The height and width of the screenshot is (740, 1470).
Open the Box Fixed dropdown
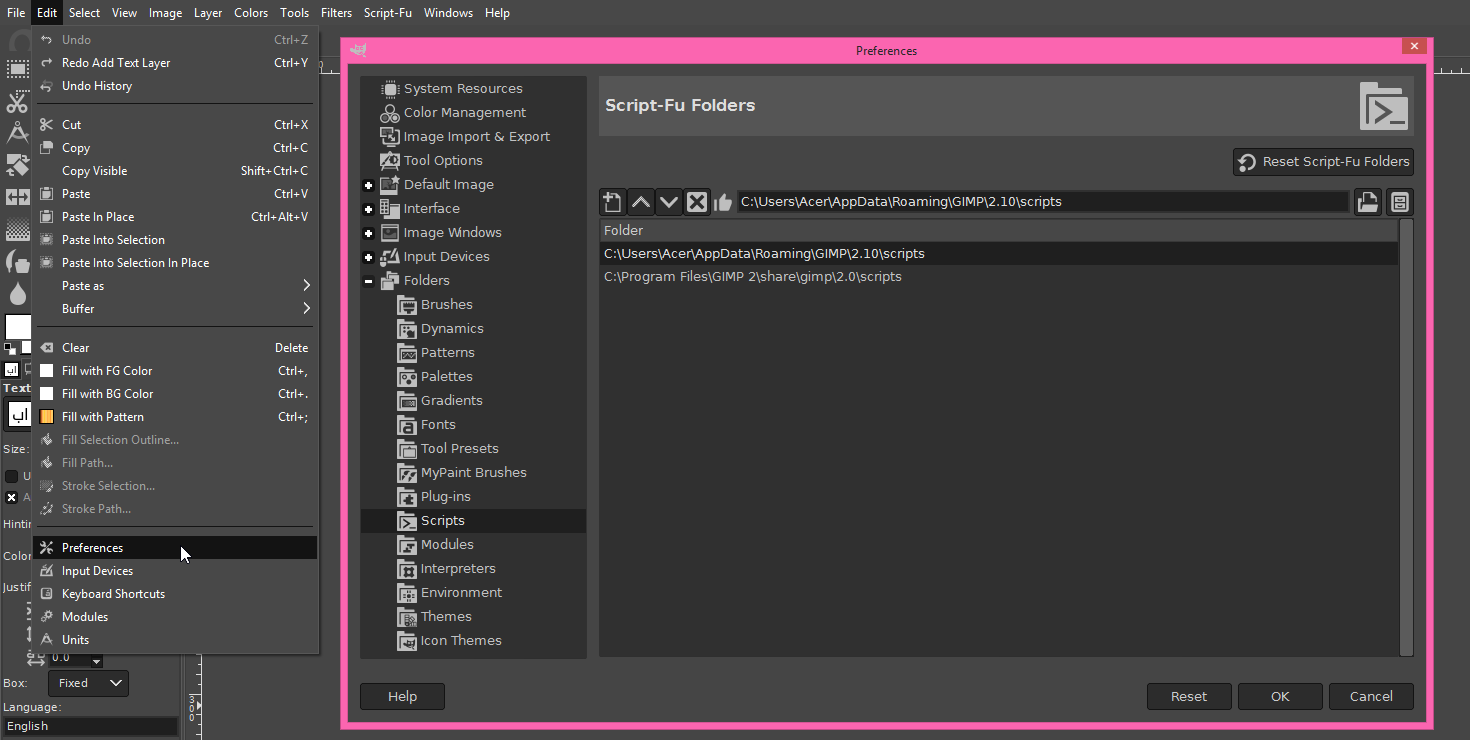click(88, 683)
